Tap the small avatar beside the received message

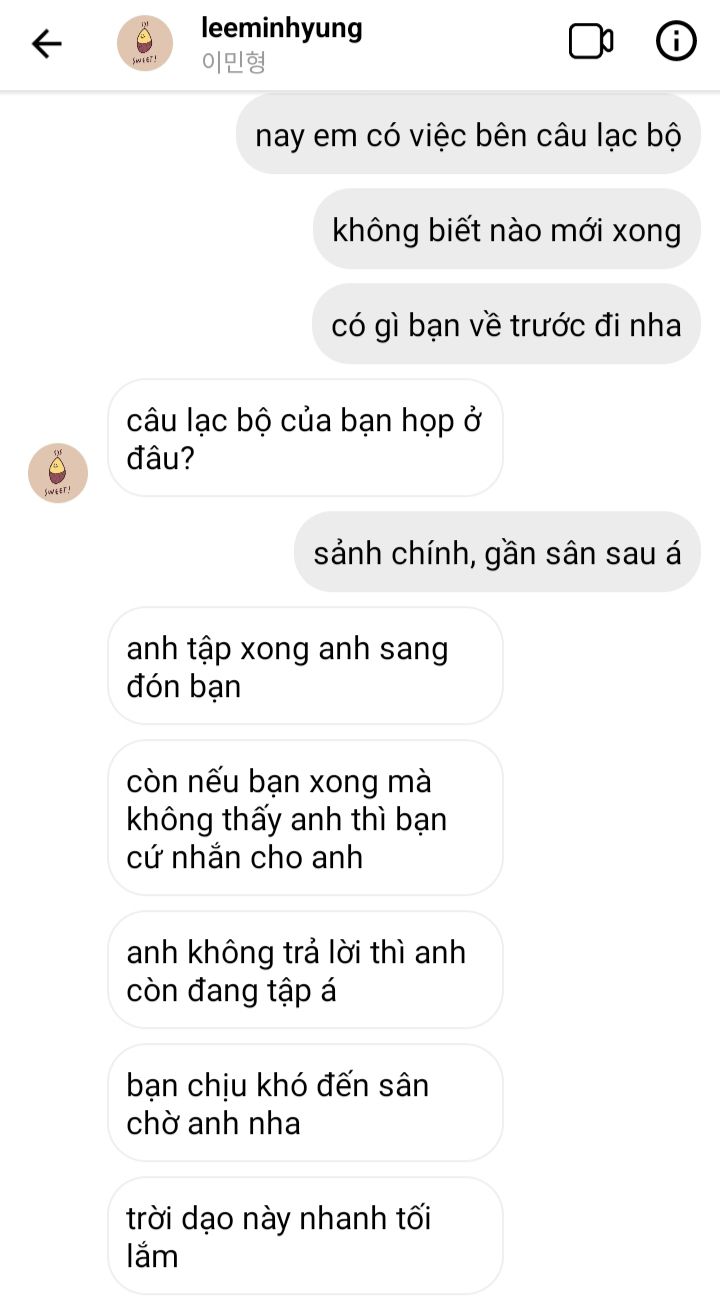(58, 473)
